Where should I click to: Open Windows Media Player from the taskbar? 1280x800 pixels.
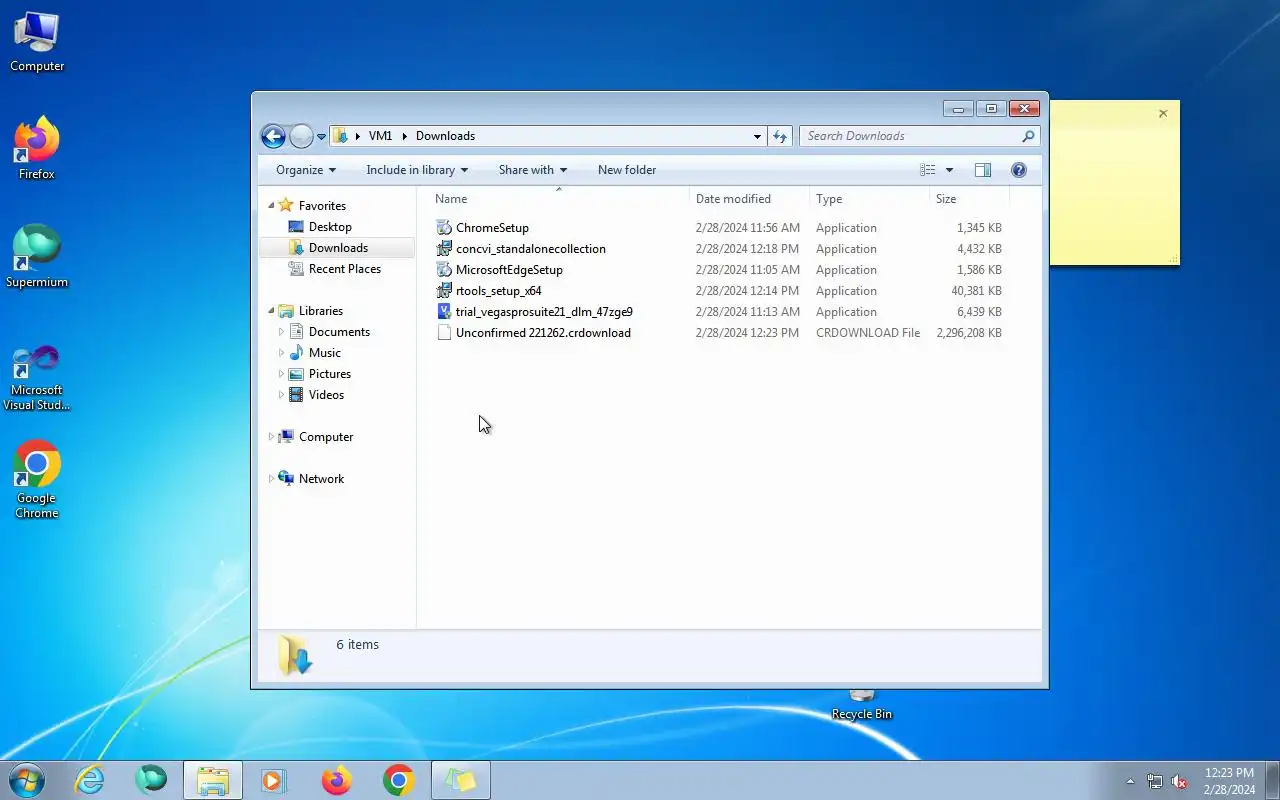pos(273,781)
